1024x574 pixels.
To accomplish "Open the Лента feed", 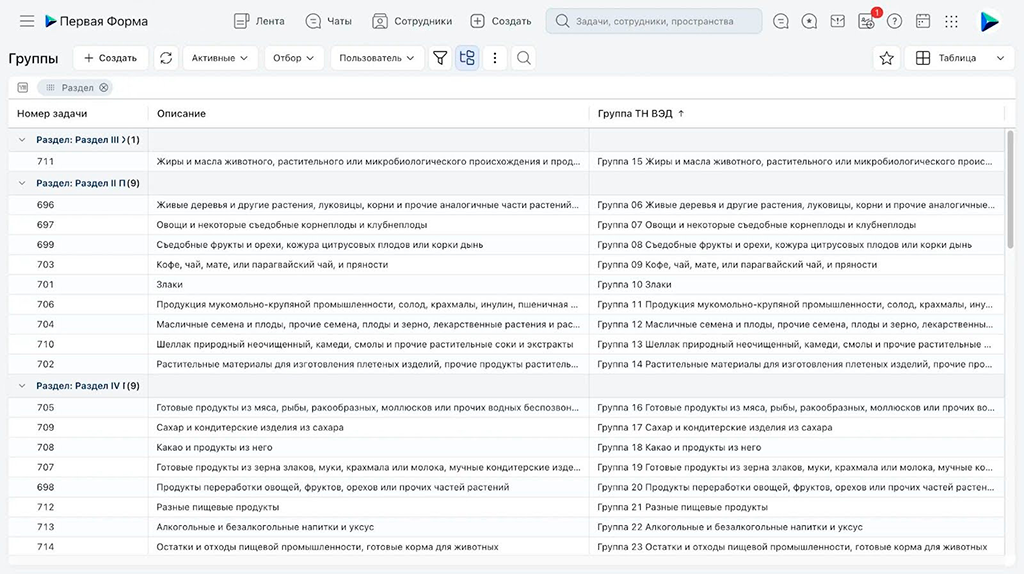I will (x=259, y=21).
